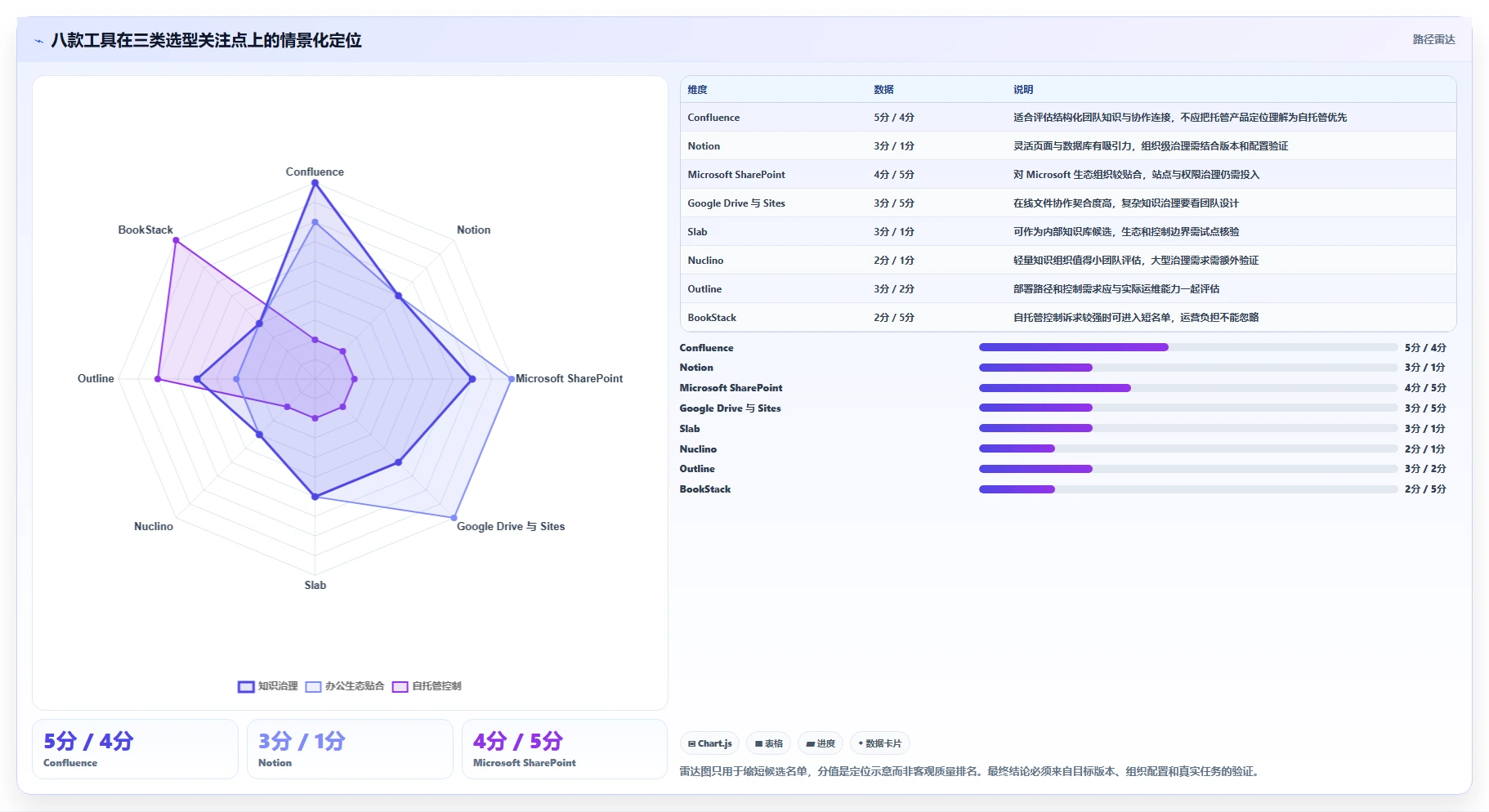Click the Microsoft SharePoint progress bar
This screenshot has height=812, width=1489.
click(1188, 388)
